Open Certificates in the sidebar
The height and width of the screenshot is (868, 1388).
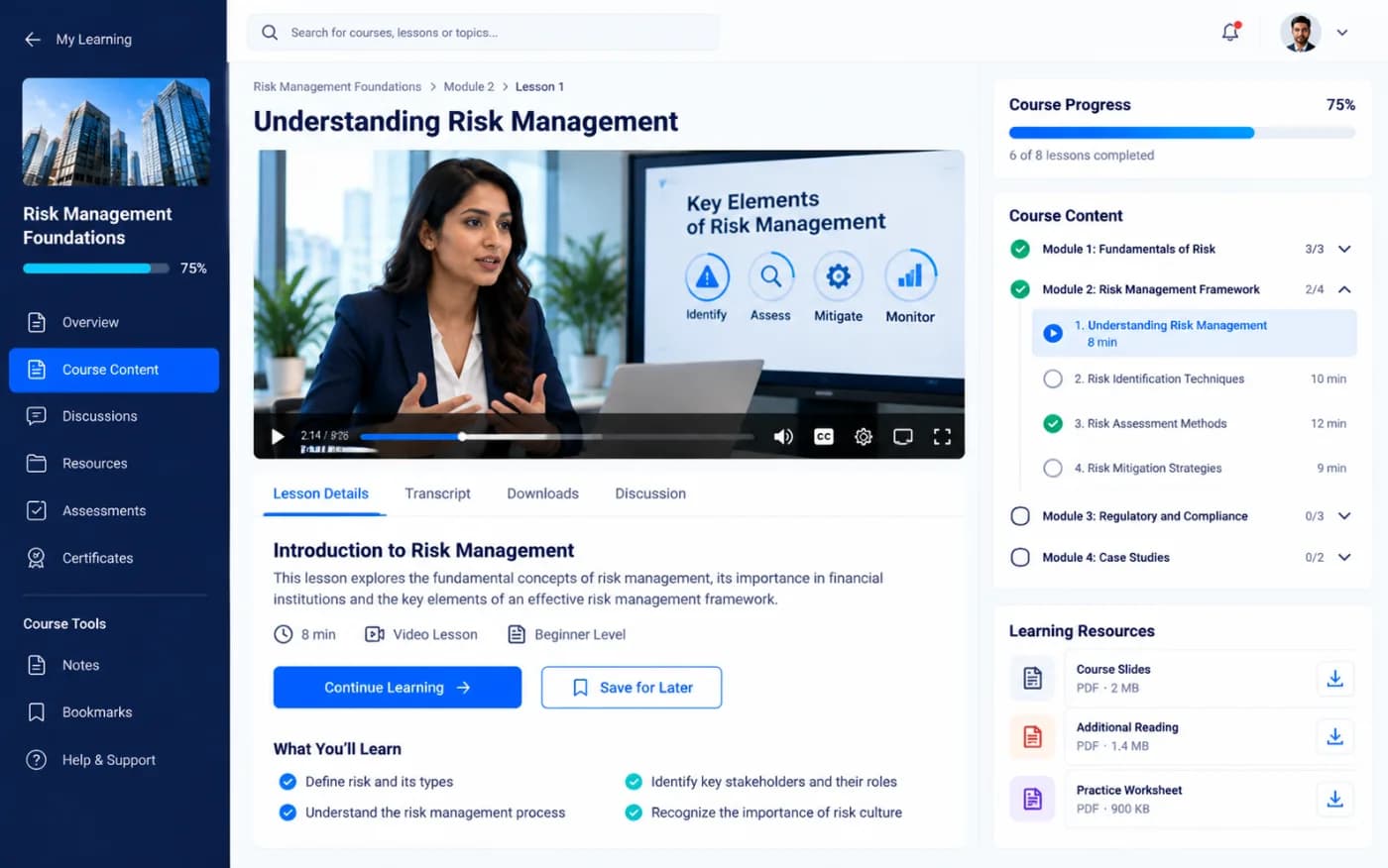[114, 558]
